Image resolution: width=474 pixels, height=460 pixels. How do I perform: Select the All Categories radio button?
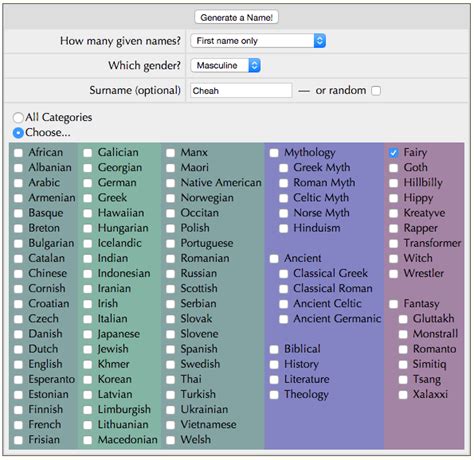click(18, 117)
